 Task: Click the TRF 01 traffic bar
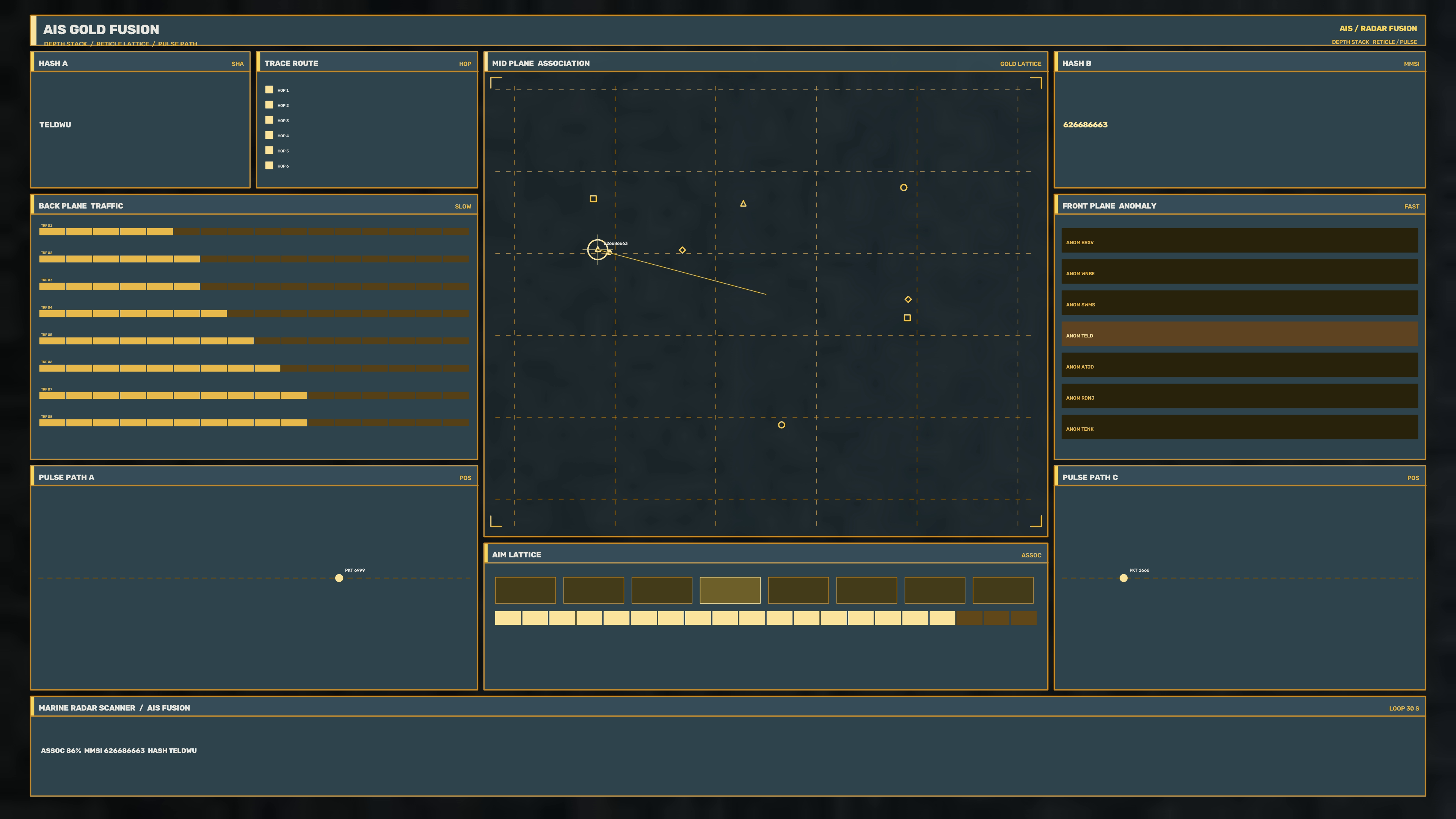click(x=254, y=232)
